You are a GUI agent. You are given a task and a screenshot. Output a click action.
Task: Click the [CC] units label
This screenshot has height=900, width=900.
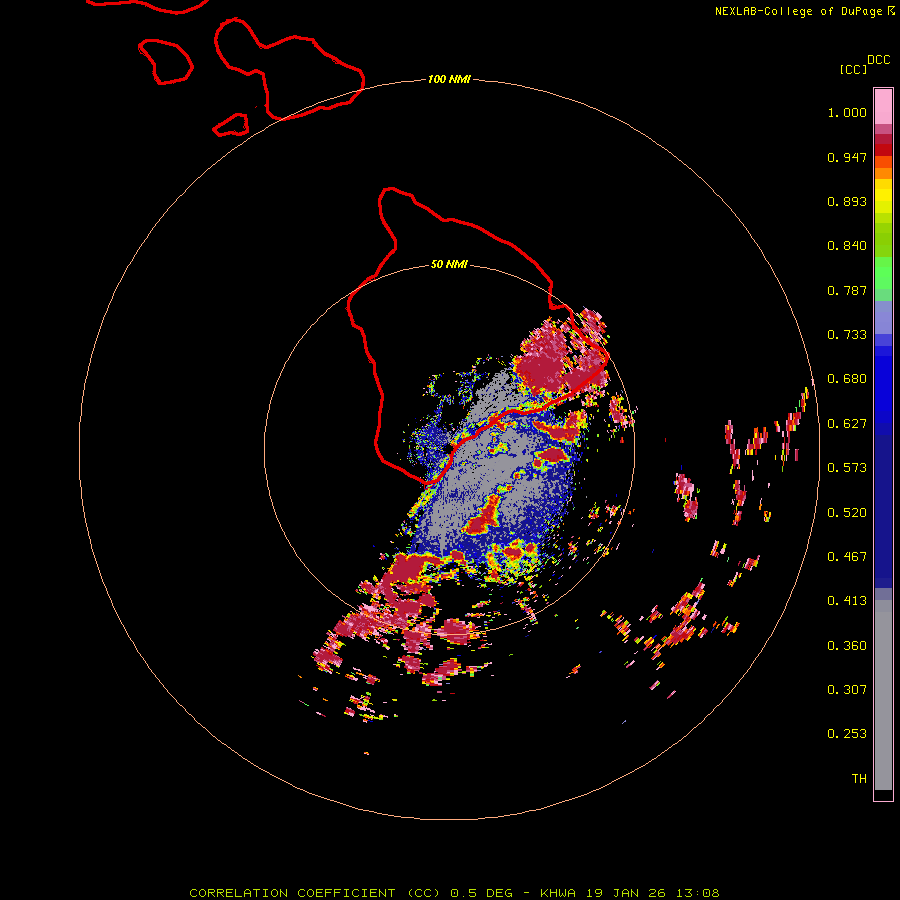click(853, 69)
